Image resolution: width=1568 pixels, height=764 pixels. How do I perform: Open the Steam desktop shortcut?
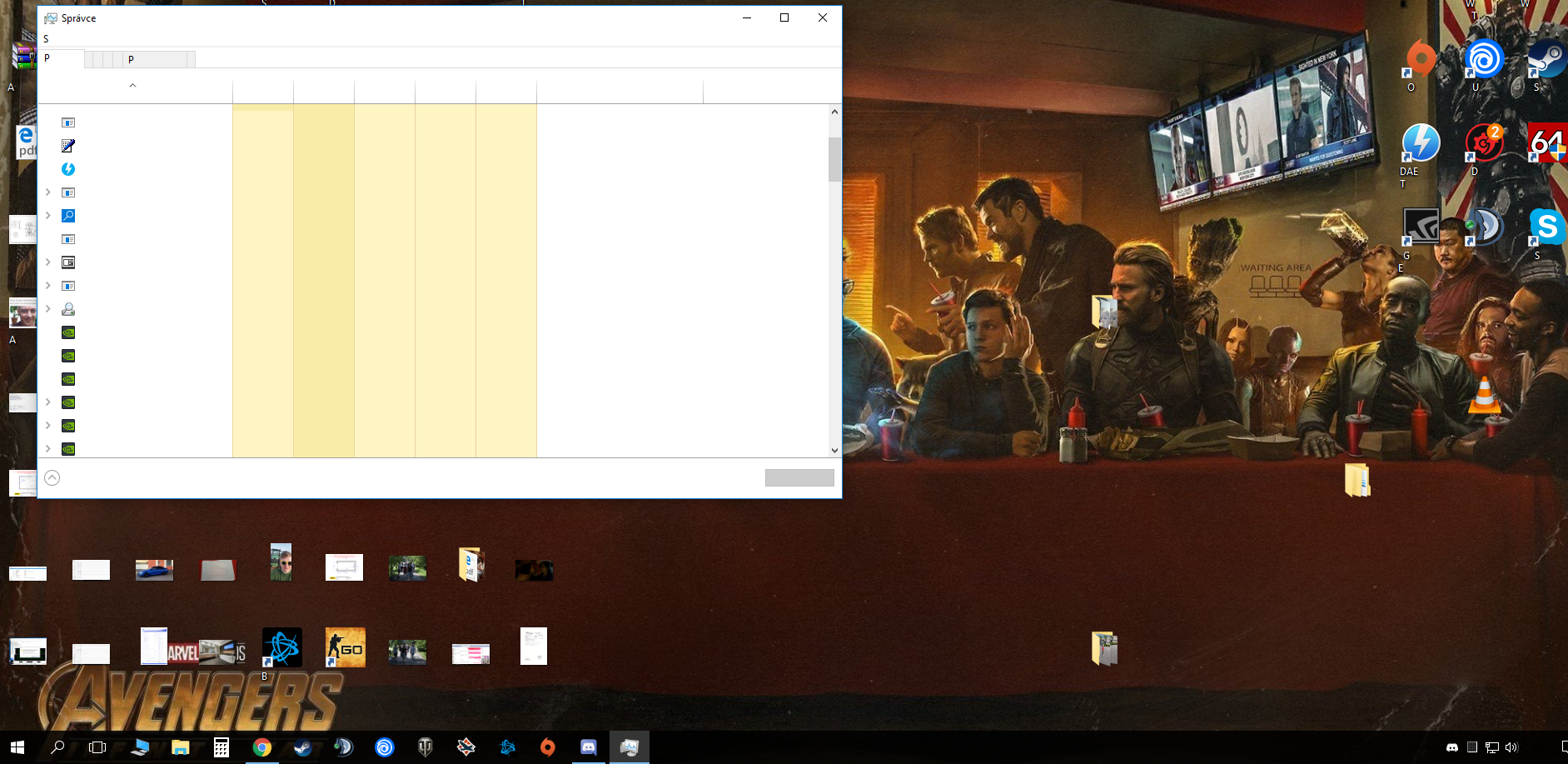pyautogui.click(x=1546, y=60)
